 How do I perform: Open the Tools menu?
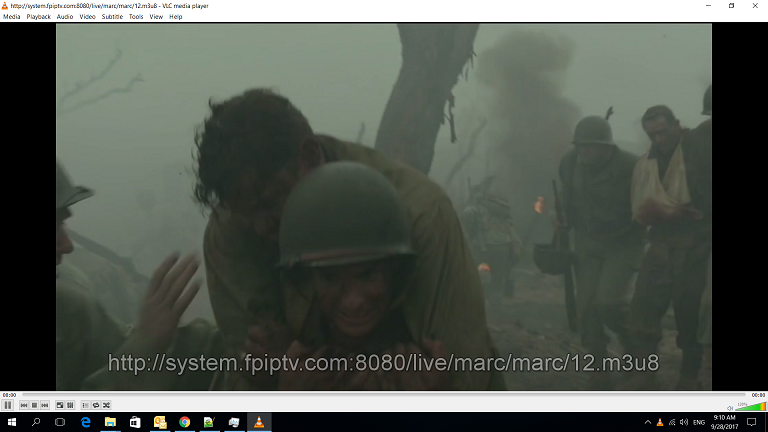pos(136,17)
